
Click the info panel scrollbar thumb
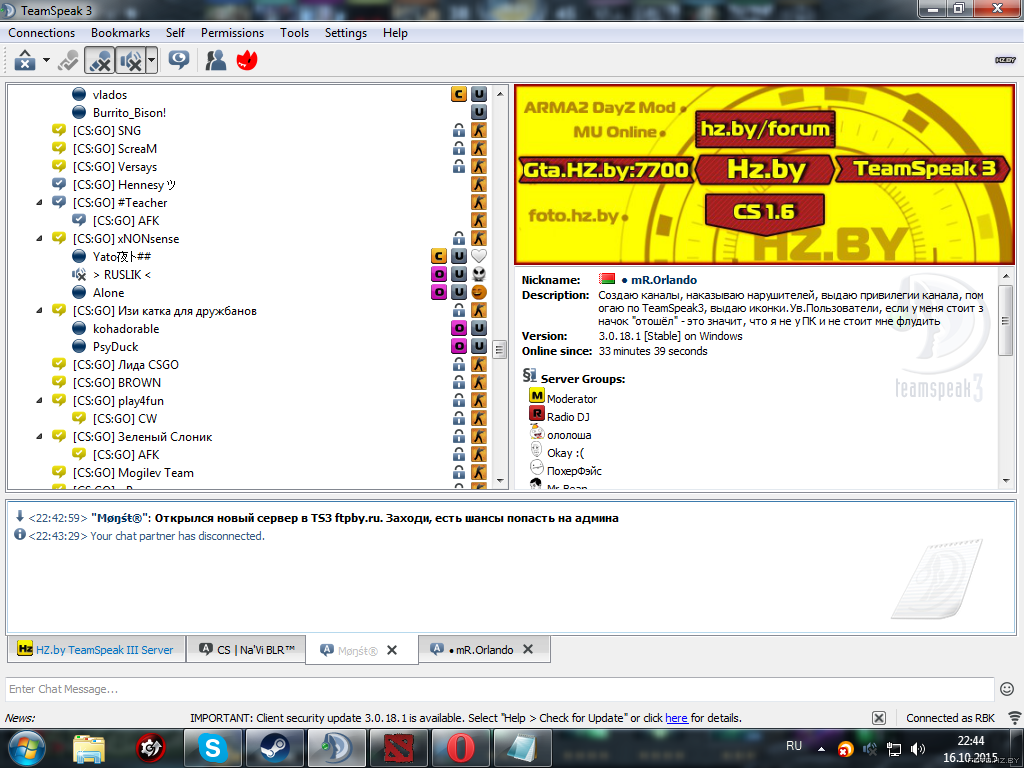click(1006, 321)
